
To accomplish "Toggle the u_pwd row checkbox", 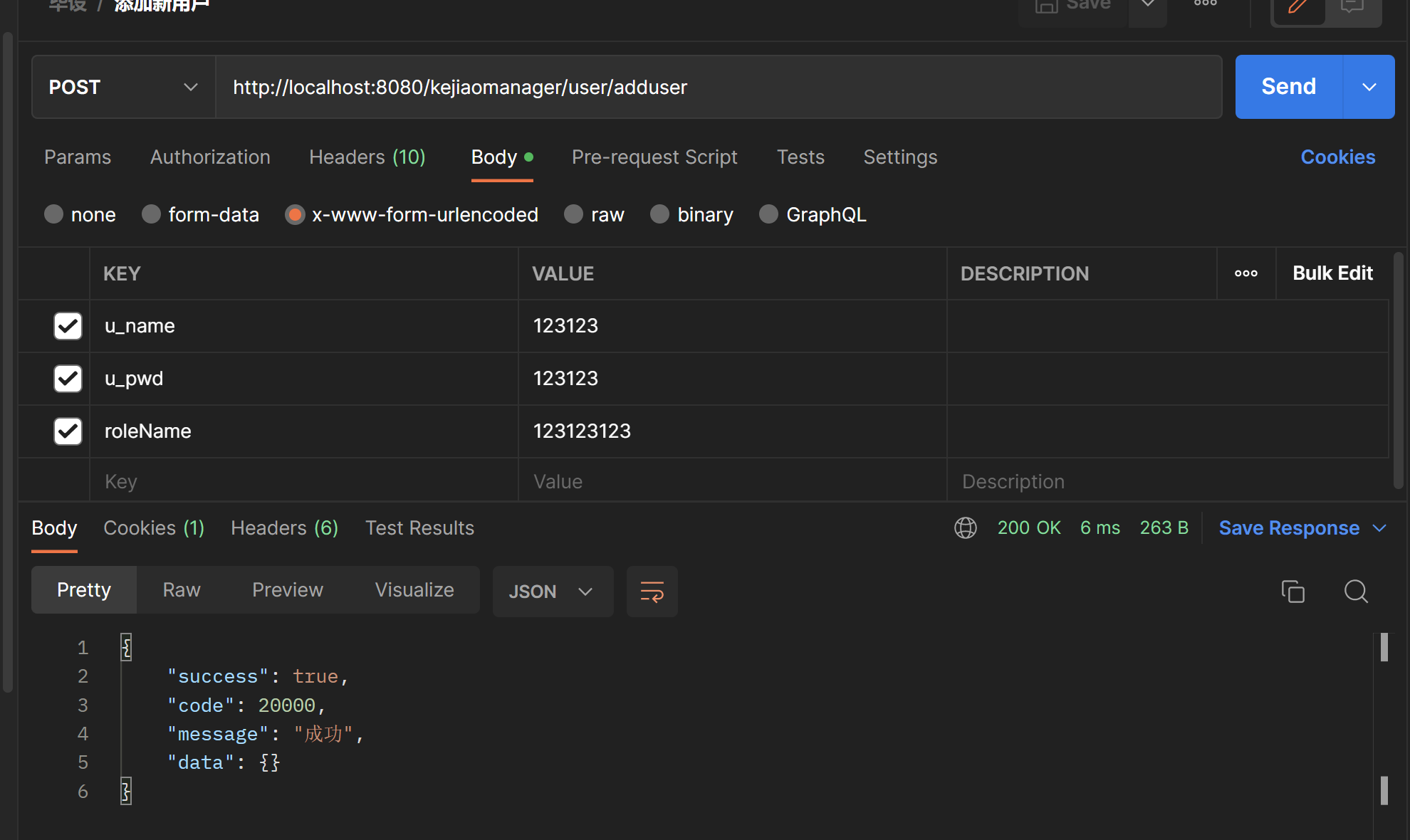I will (68, 379).
